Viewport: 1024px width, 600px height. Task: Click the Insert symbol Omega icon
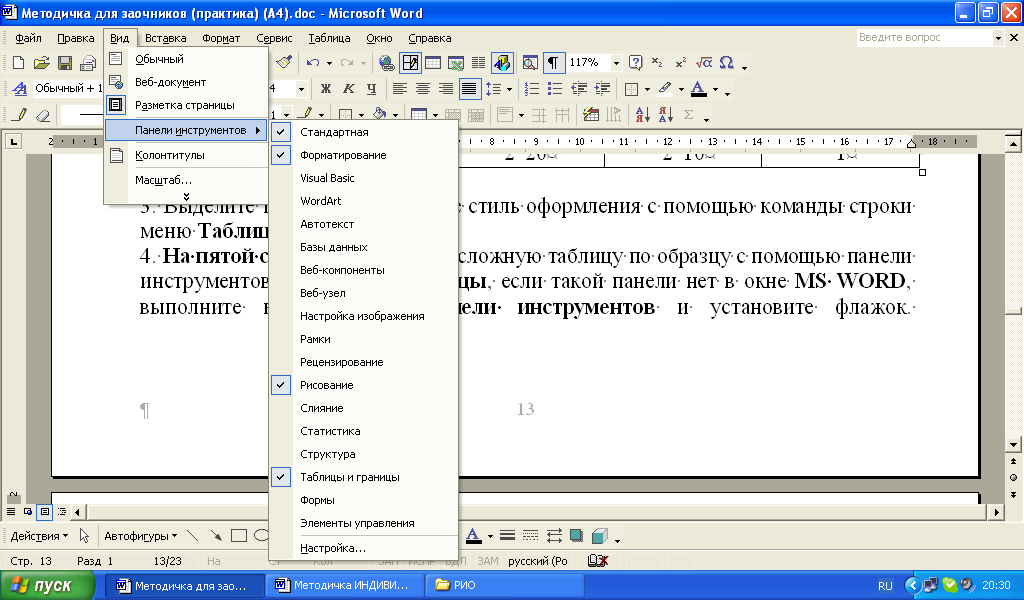[x=726, y=63]
